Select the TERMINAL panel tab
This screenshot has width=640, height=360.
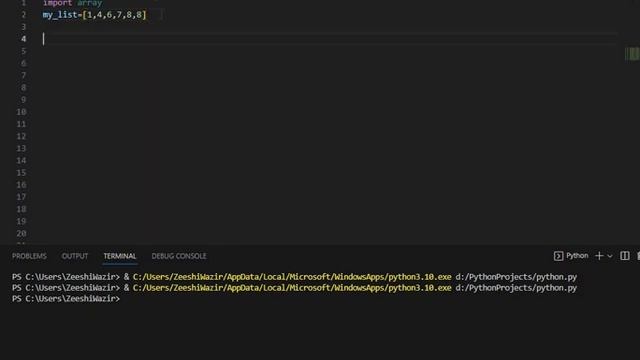pos(120,256)
